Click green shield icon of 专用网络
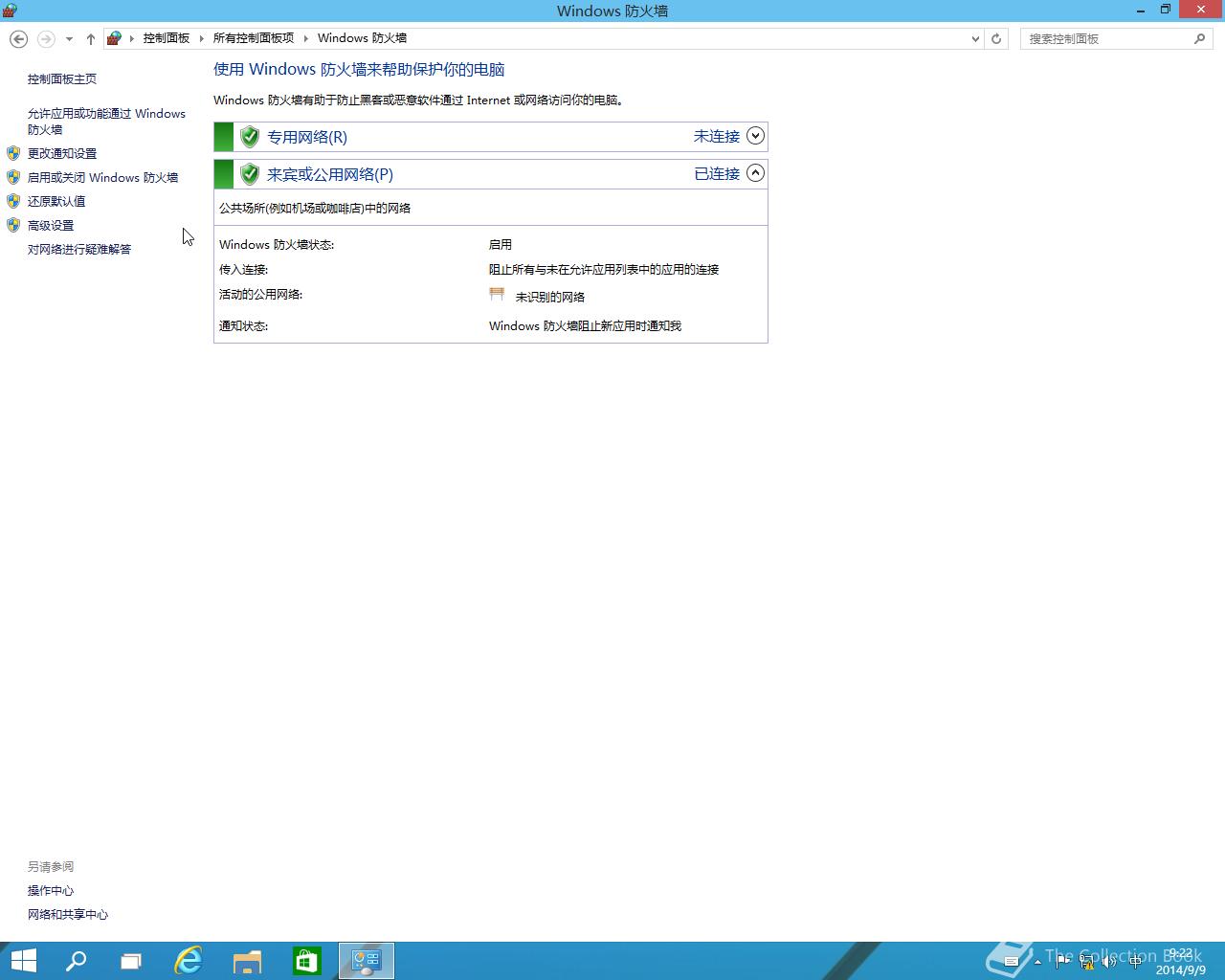The image size is (1225, 980). tap(250, 137)
